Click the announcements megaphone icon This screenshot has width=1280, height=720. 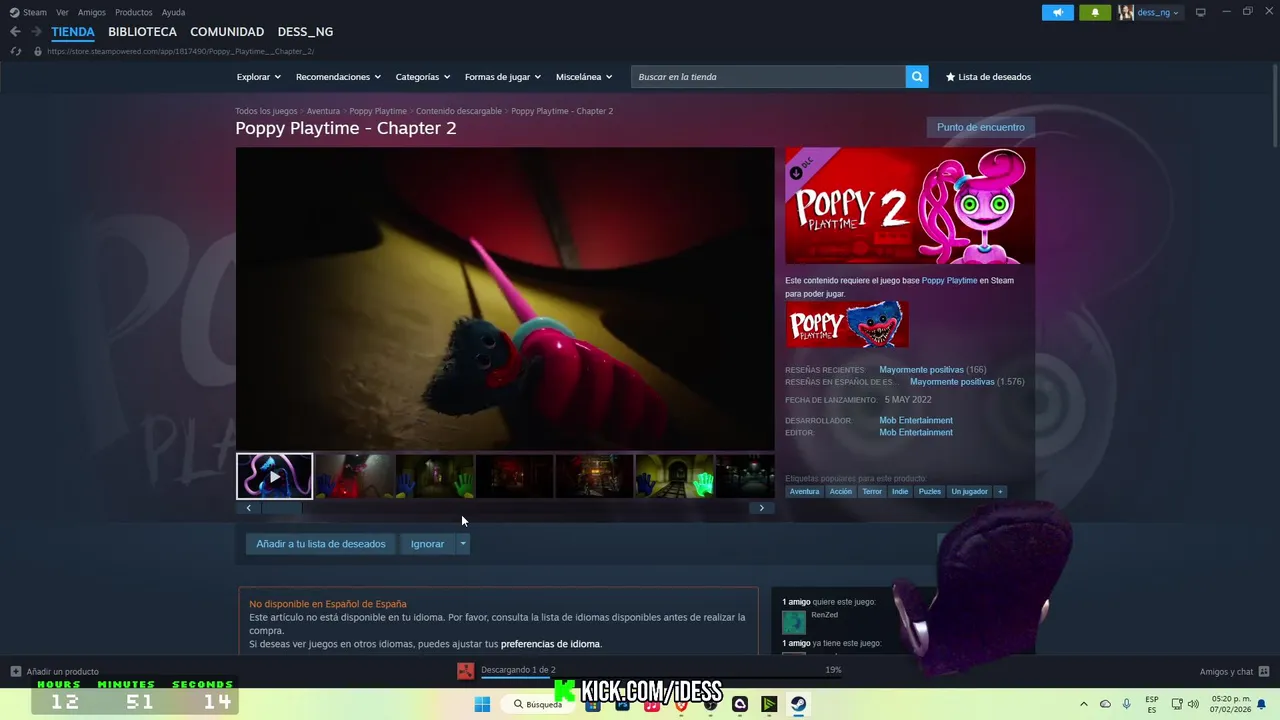[1057, 12]
